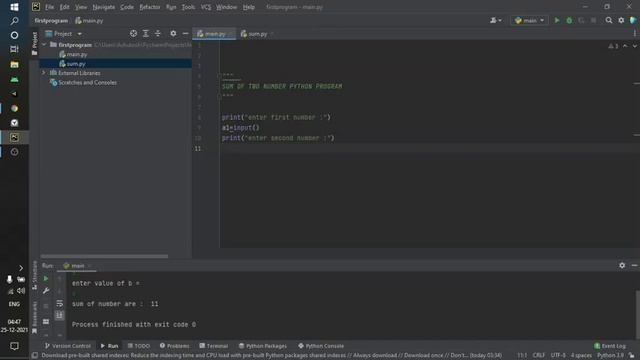
Task: Open Project panel options gear
Action: click(x=173, y=34)
